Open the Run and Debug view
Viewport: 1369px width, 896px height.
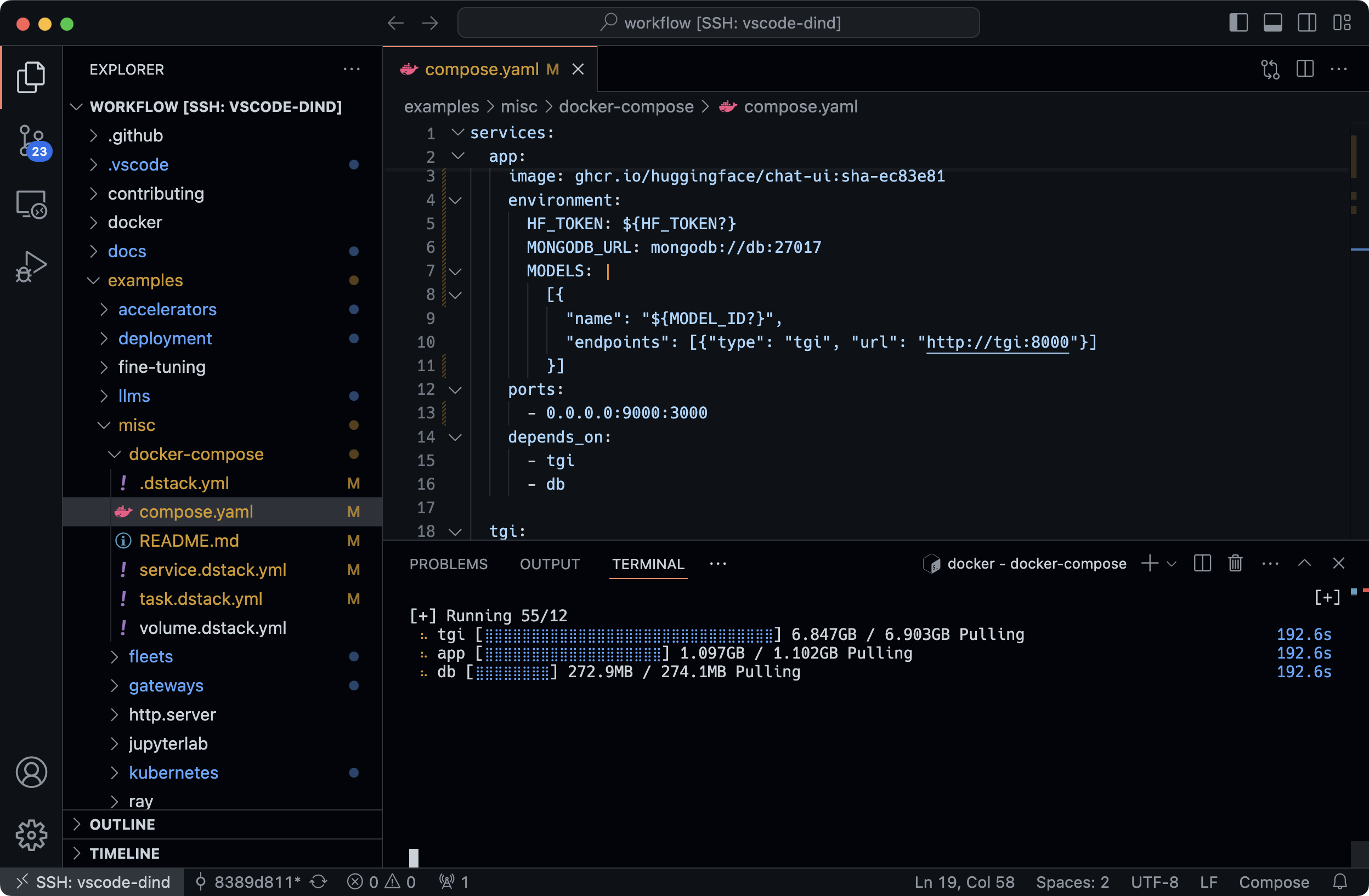pos(31,267)
